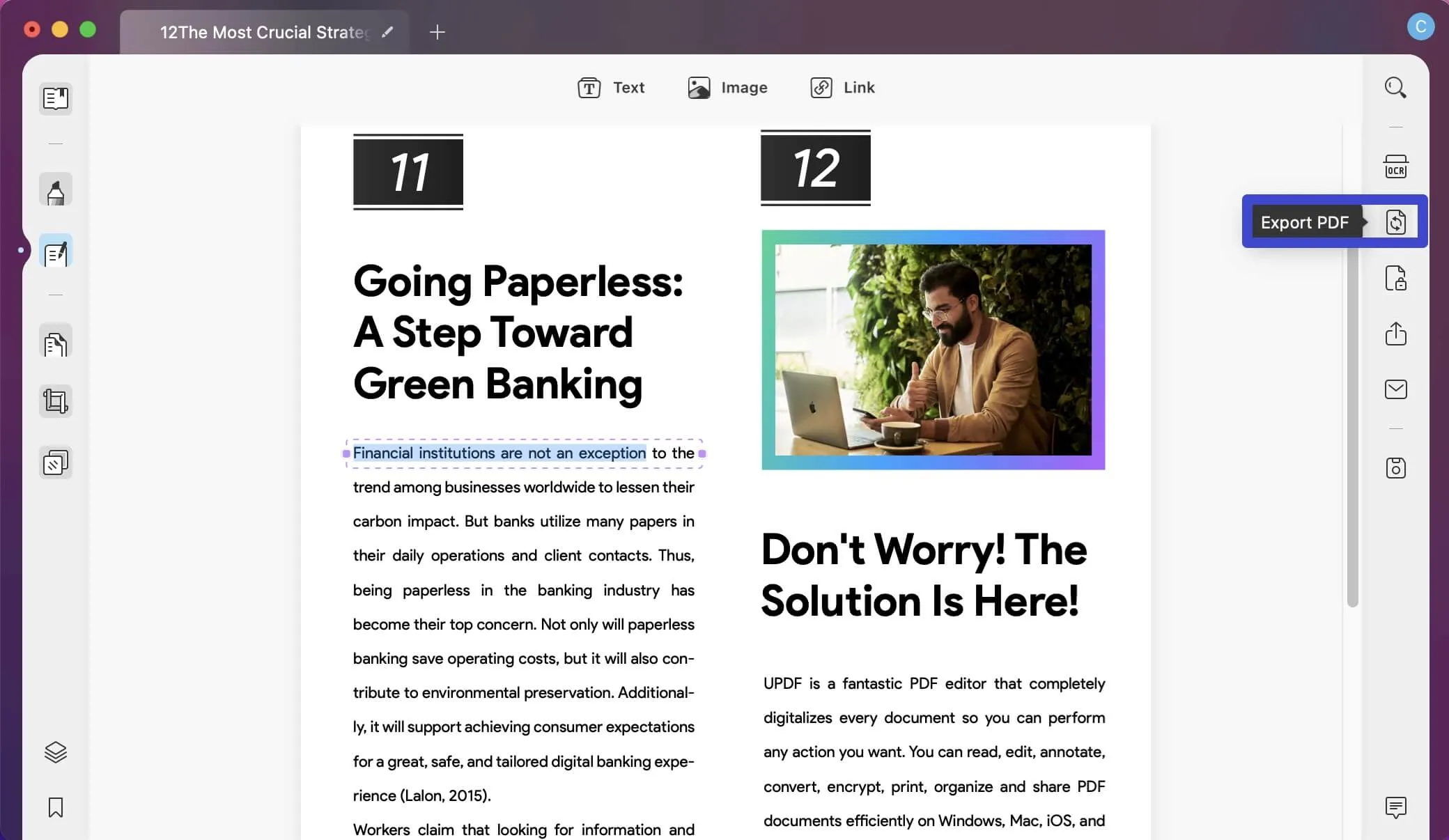Expand the export format dropdown
This screenshot has width=1449, height=840.
click(1396, 222)
